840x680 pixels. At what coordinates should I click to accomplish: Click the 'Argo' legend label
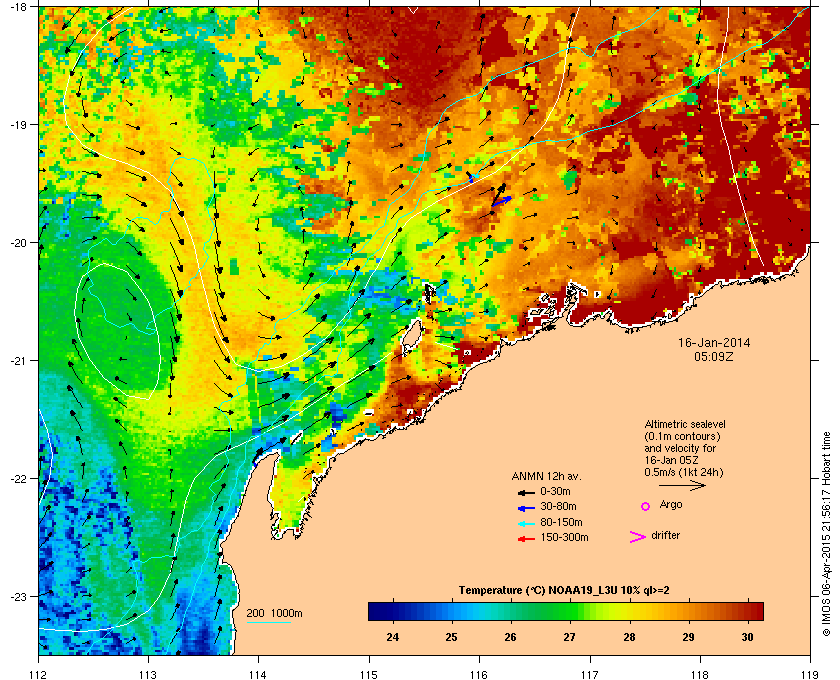pos(671,505)
